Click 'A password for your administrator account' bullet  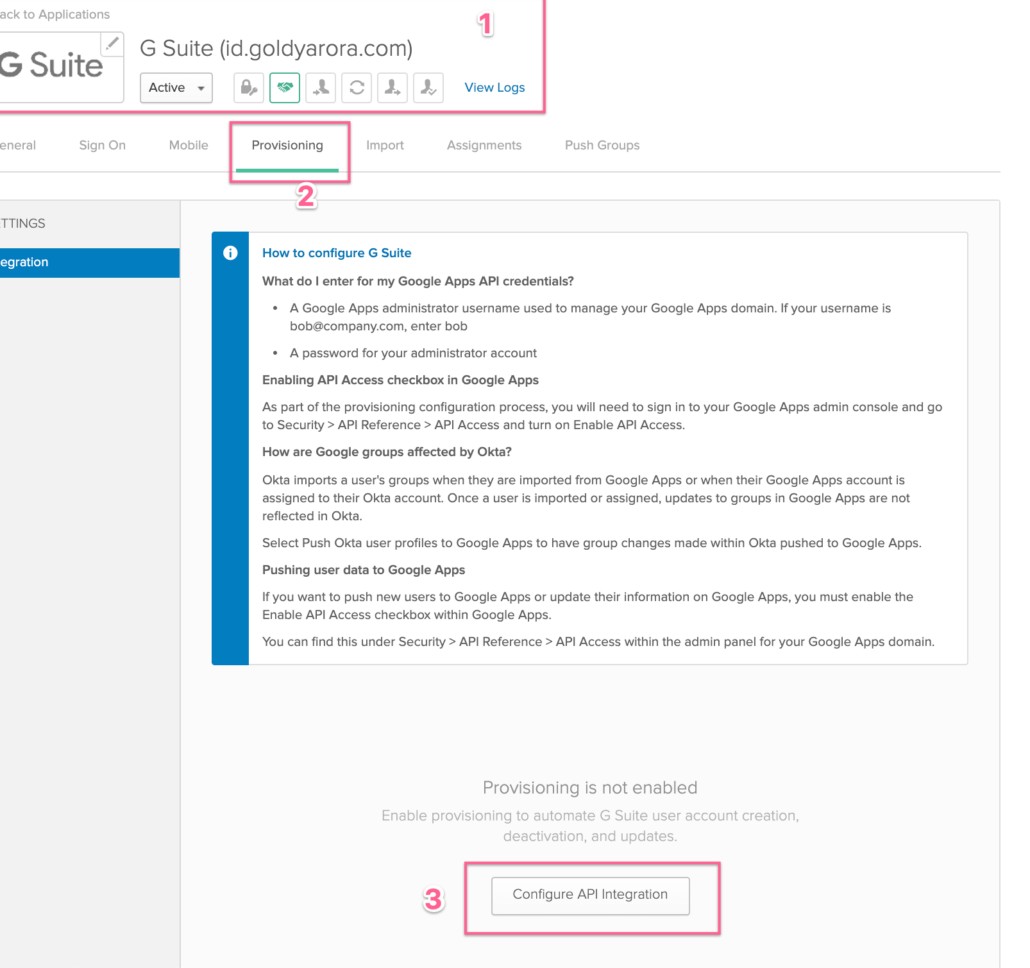point(413,353)
